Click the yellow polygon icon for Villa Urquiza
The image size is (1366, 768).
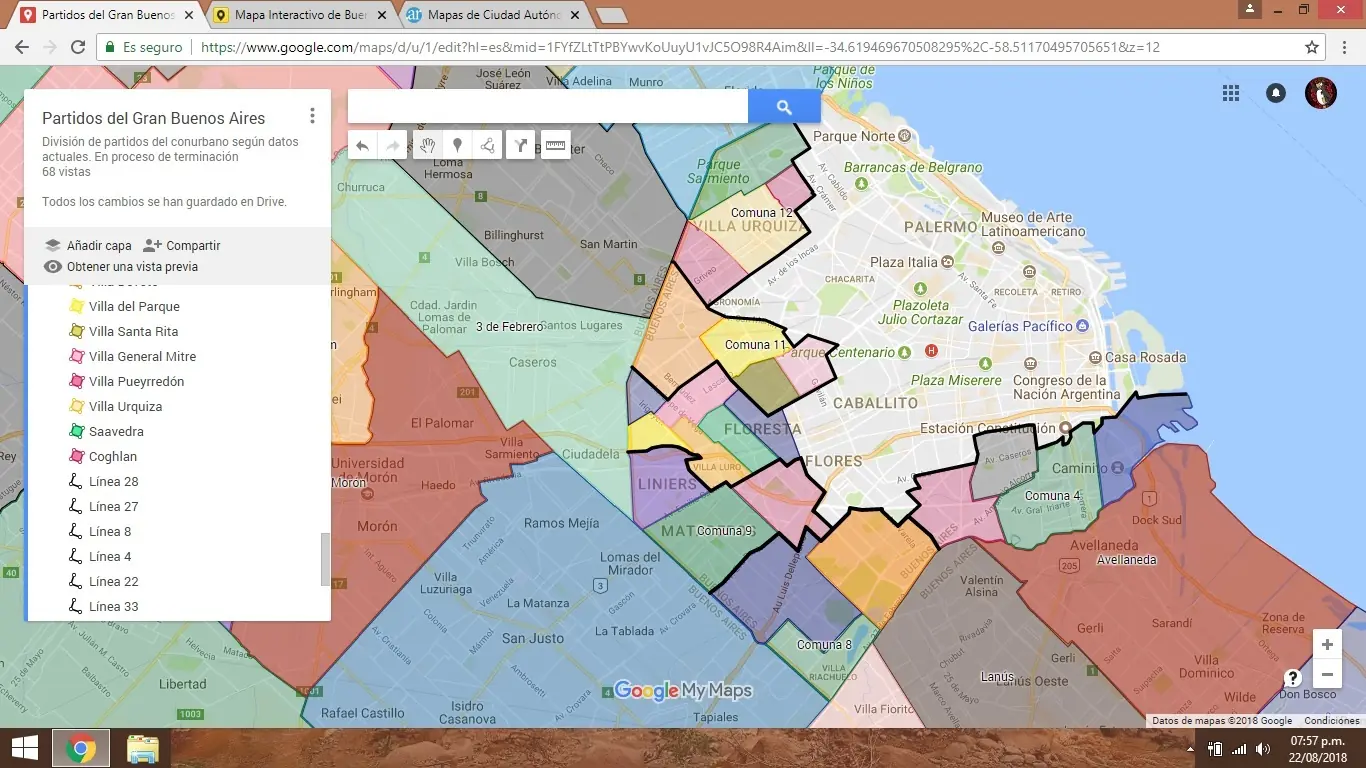76,406
